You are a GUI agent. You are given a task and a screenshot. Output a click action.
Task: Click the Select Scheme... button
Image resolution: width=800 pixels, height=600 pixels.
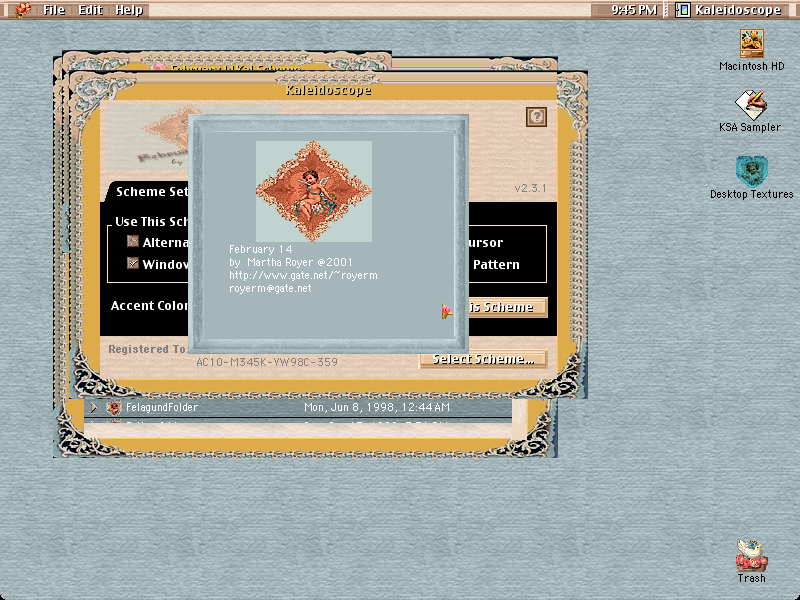click(x=483, y=359)
